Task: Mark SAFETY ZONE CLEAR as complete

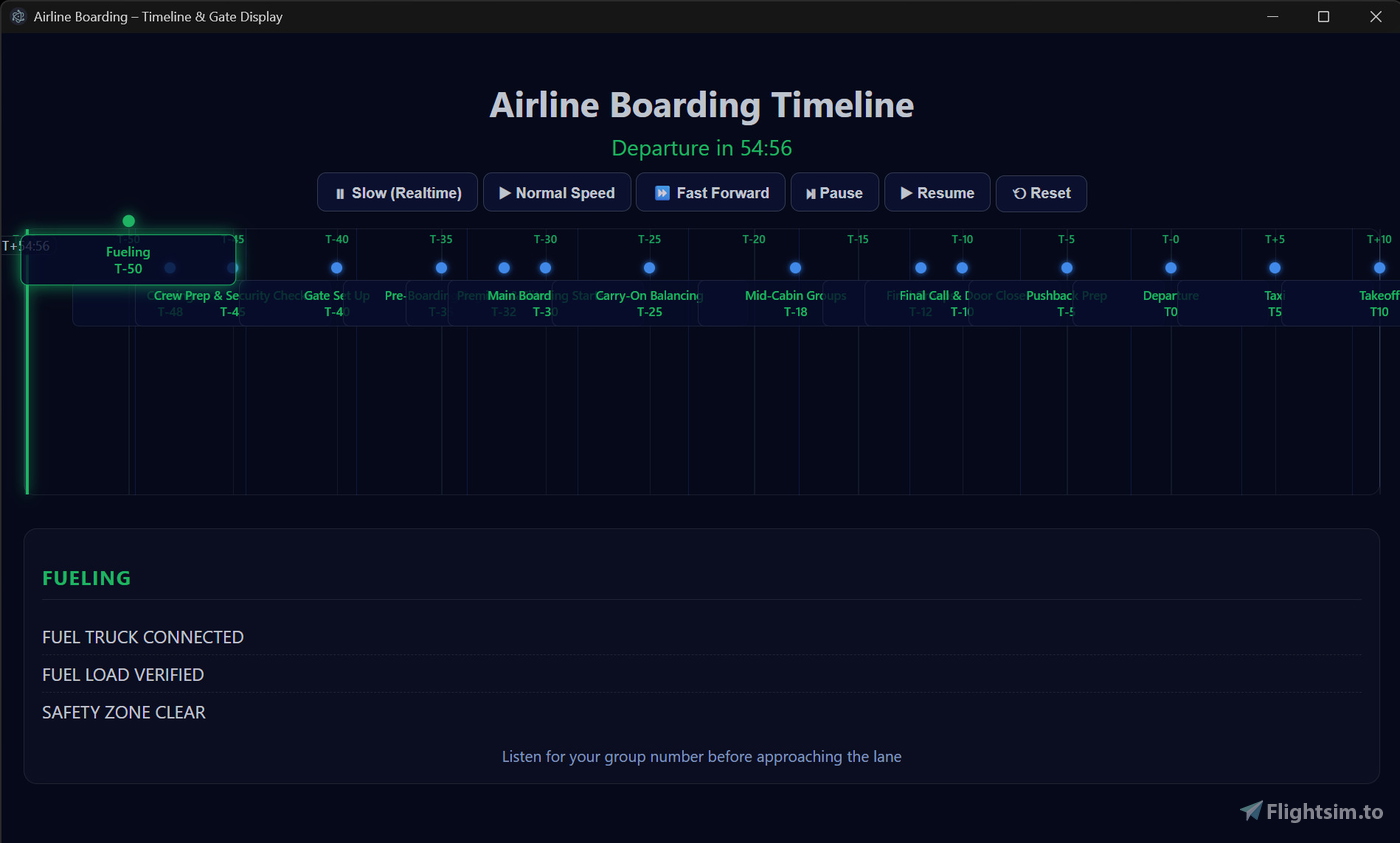Action: coord(124,712)
